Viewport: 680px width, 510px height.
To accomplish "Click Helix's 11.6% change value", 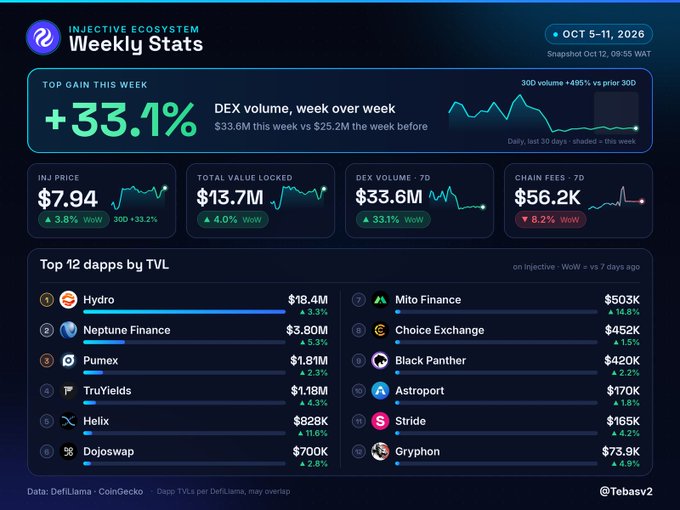I will (313, 433).
